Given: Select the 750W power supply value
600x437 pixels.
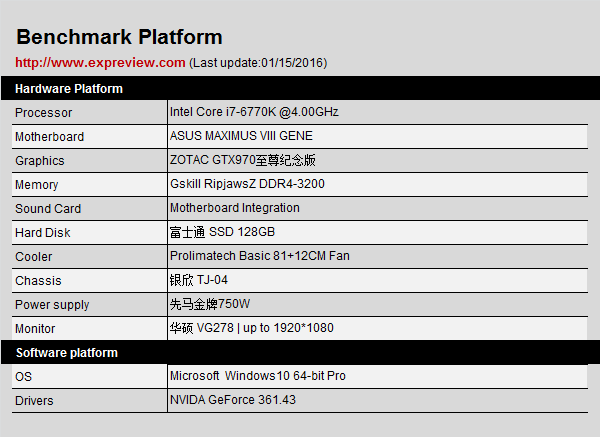Looking at the screenshot, I should [210, 304].
